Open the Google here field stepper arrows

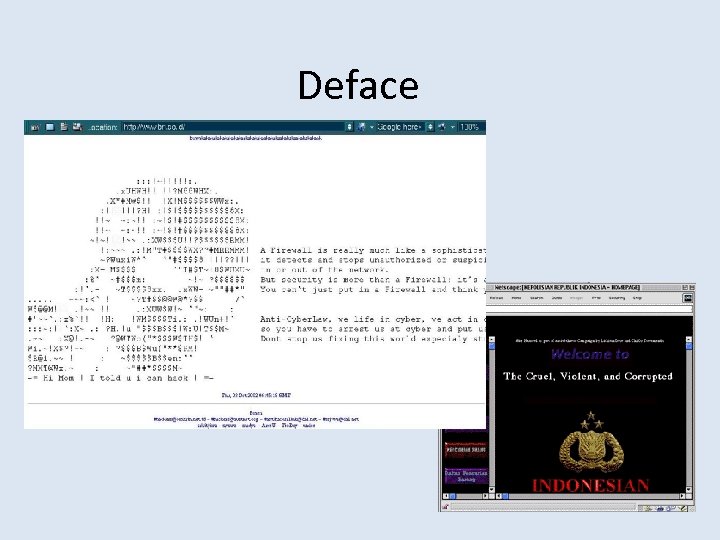point(430,127)
